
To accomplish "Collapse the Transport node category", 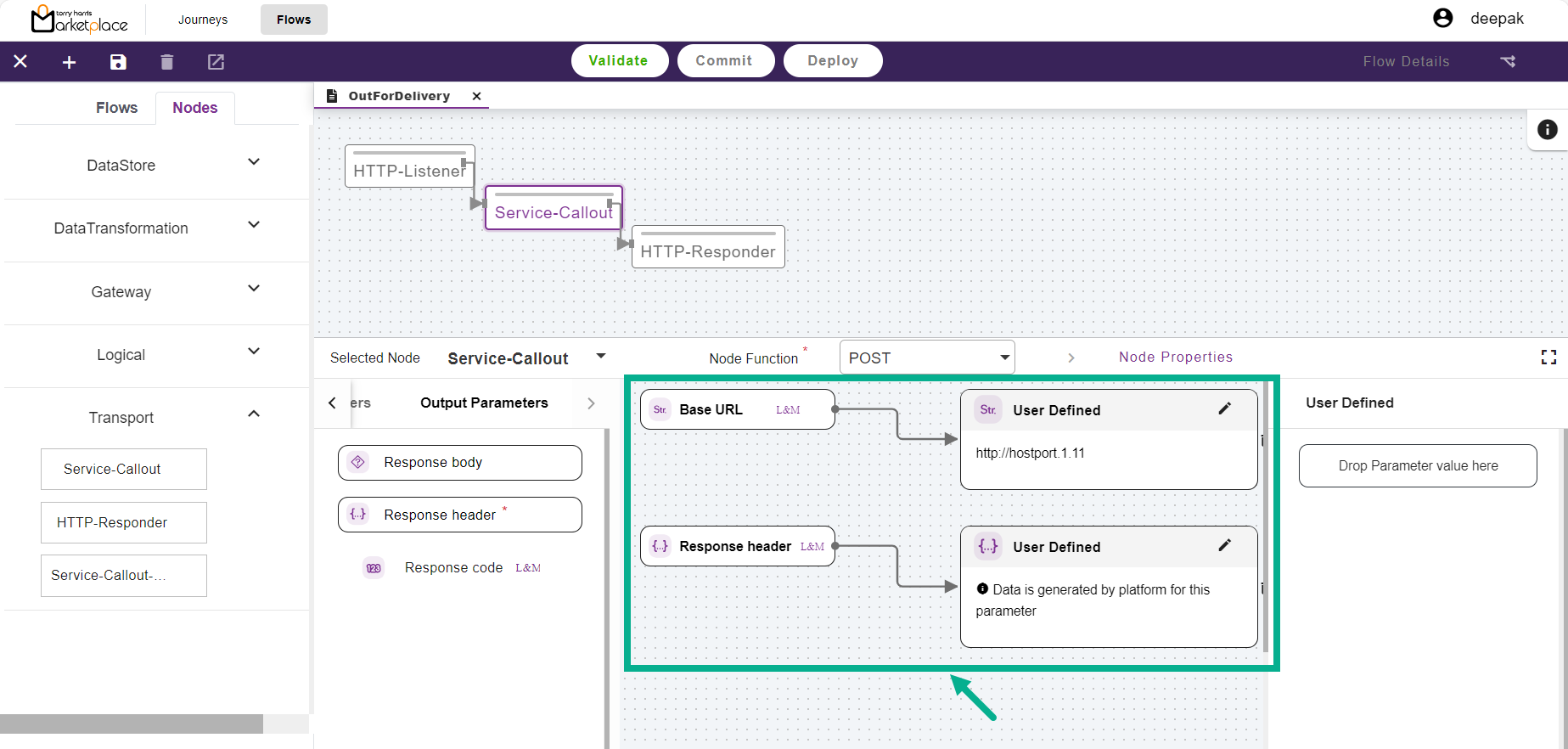I will click(x=253, y=414).
